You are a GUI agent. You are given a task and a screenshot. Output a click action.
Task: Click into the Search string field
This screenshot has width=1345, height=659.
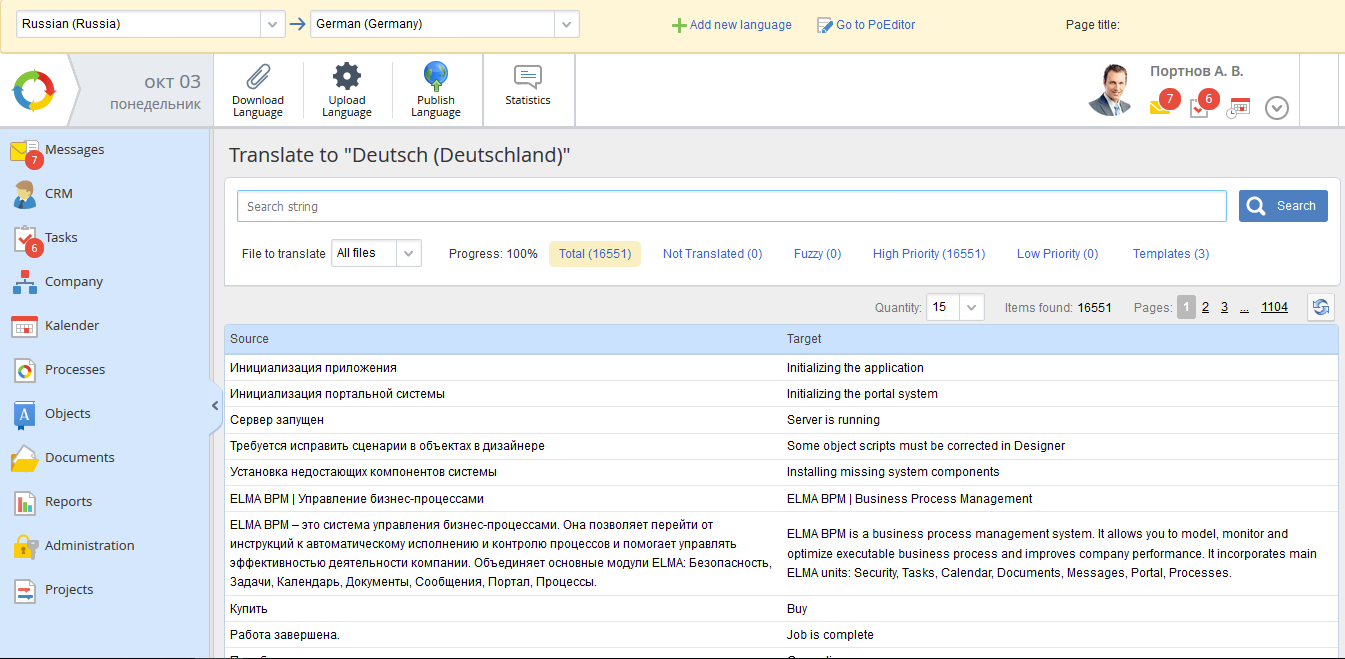730,206
